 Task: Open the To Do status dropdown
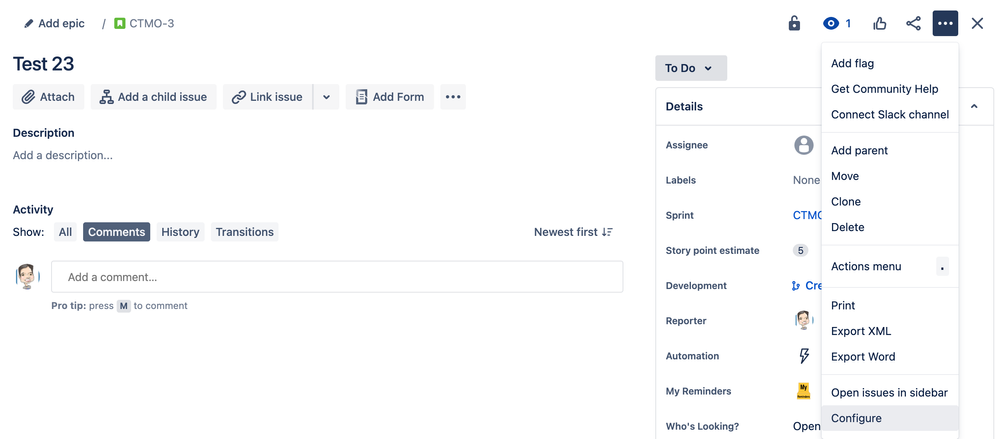click(x=691, y=68)
